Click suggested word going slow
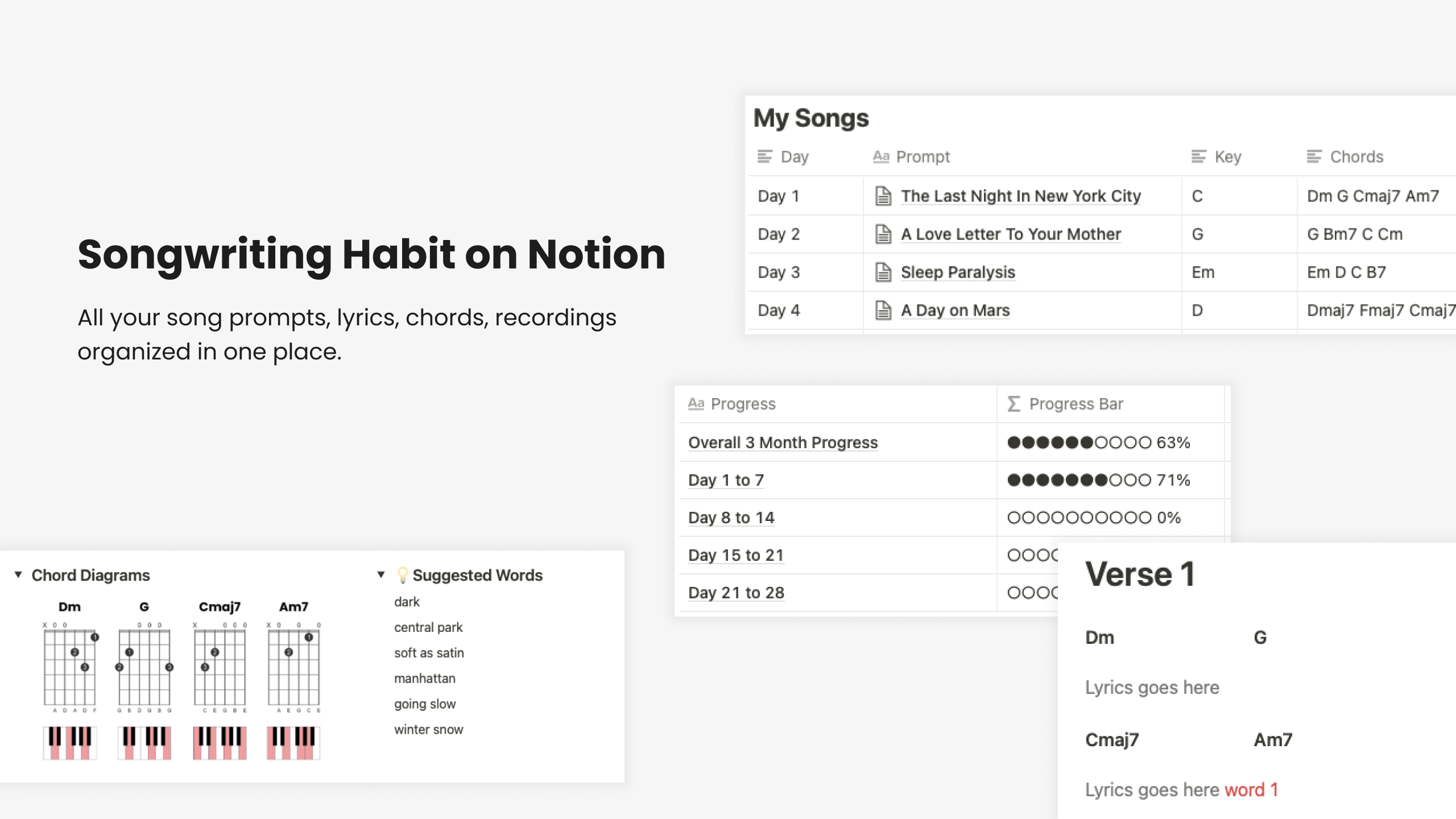The image size is (1456, 819). 425,704
